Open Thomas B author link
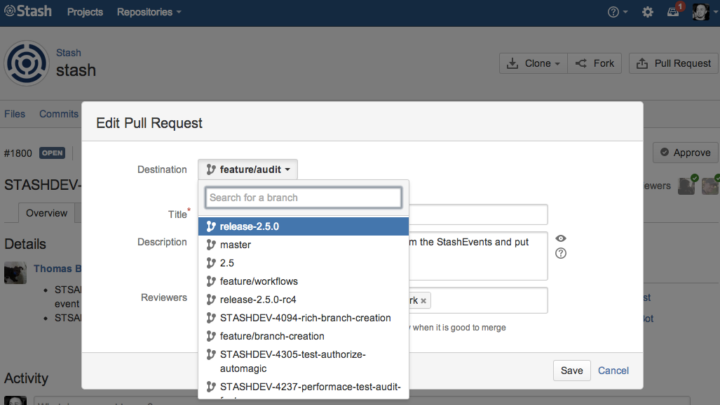The width and height of the screenshot is (720, 405). (57, 269)
